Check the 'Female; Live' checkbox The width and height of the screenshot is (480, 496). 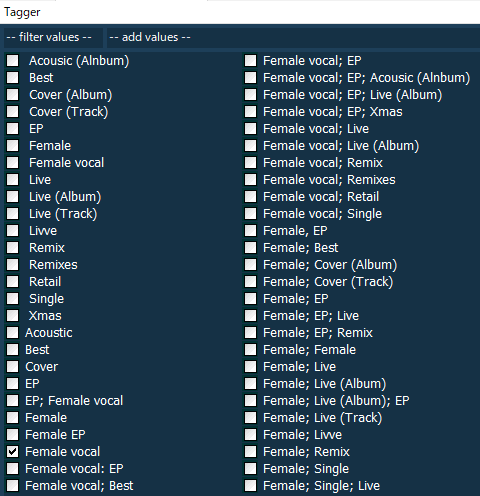[x=250, y=366]
